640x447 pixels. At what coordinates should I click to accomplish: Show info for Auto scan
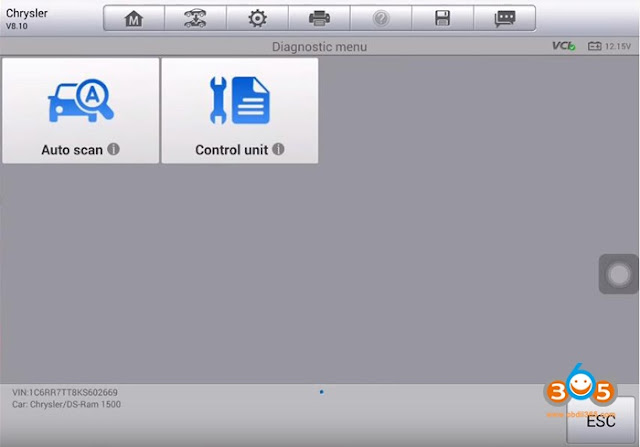coord(113,149)
